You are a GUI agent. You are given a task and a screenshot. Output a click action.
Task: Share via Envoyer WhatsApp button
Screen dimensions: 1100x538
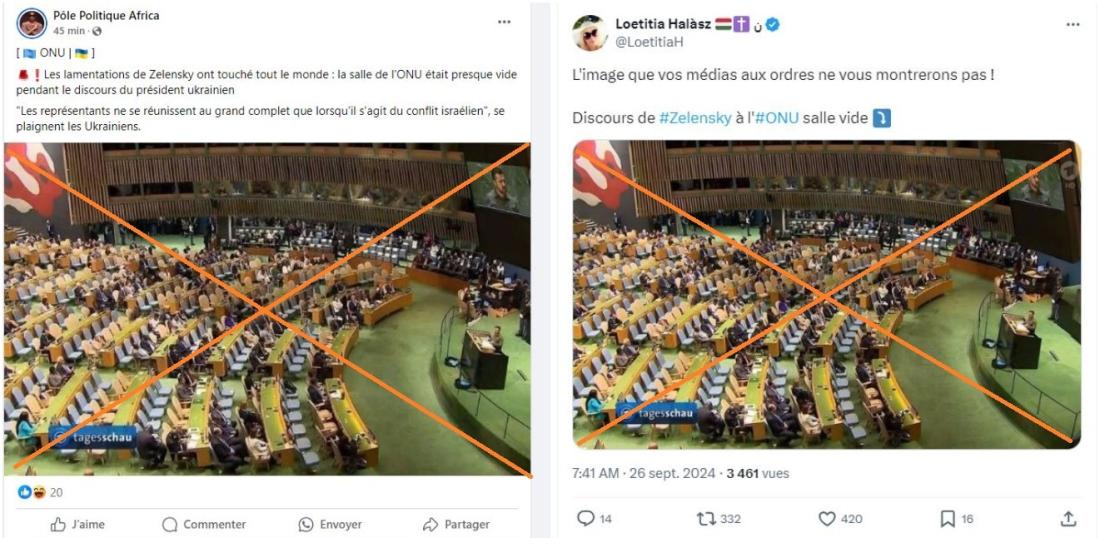tap(330, 524)
